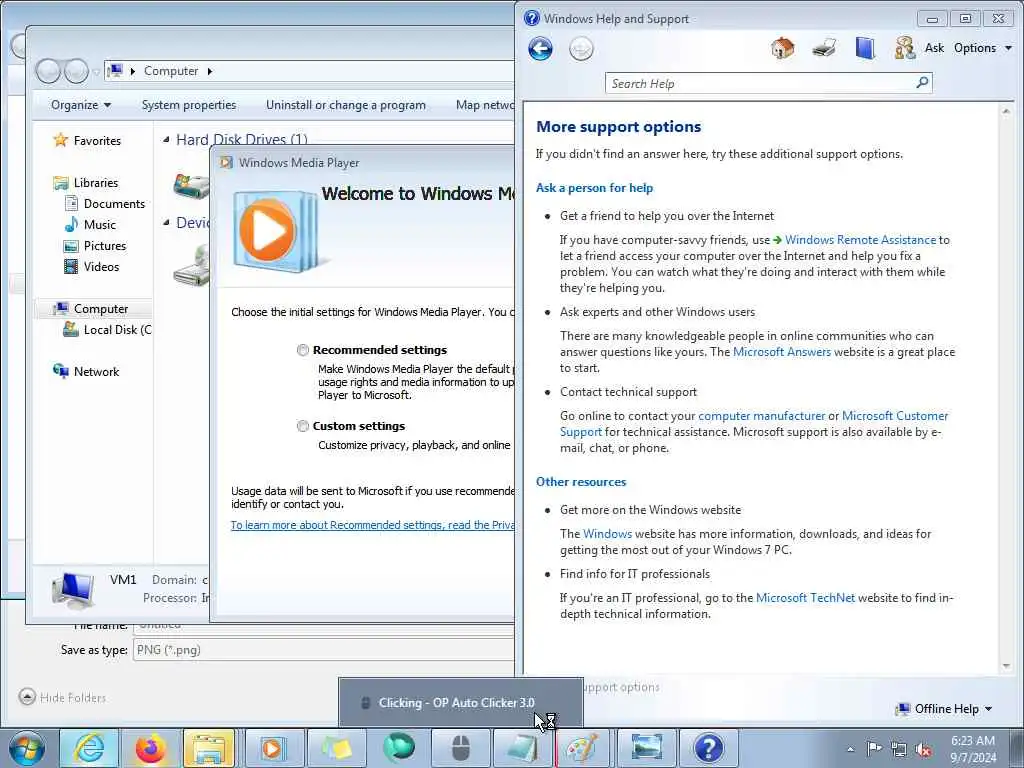Open Microsoft TechNet link
The width and height of the screenshot is (1024, 768).
pos(805,598)
